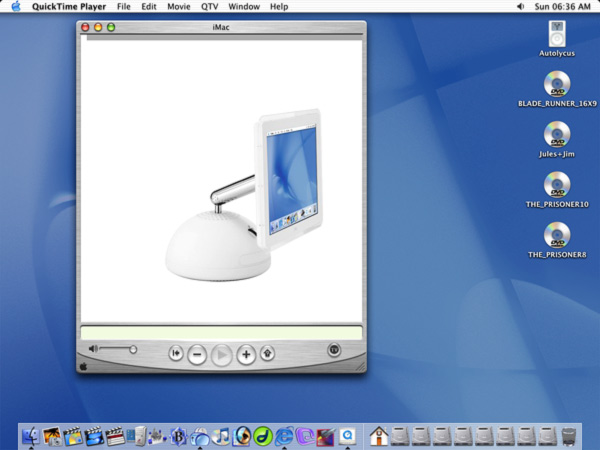The height and width of the screenshot is (450, 600).
Task: Open iTunes music note icon in Dock
Action: tap(221, 436)
